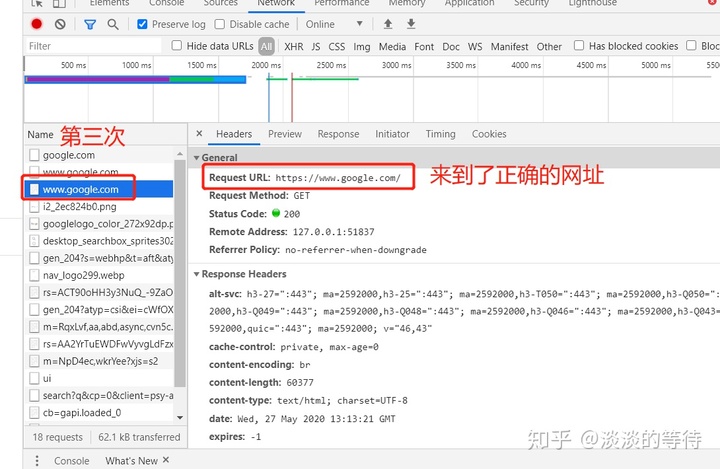Screen dimensions: 720x469
Task: Close the What's New drawer tab
Action: 166,460
